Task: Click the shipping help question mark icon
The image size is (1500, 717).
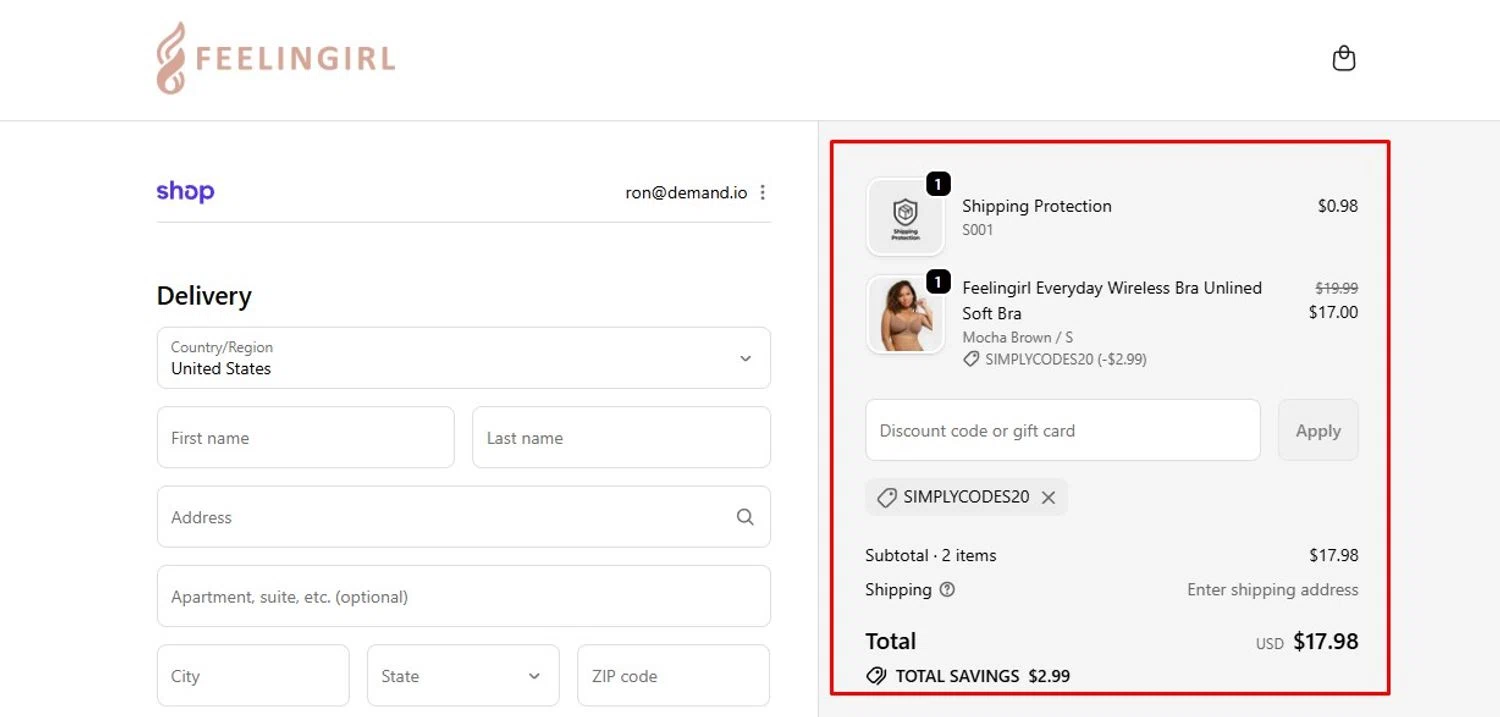Action: [947, 589]
